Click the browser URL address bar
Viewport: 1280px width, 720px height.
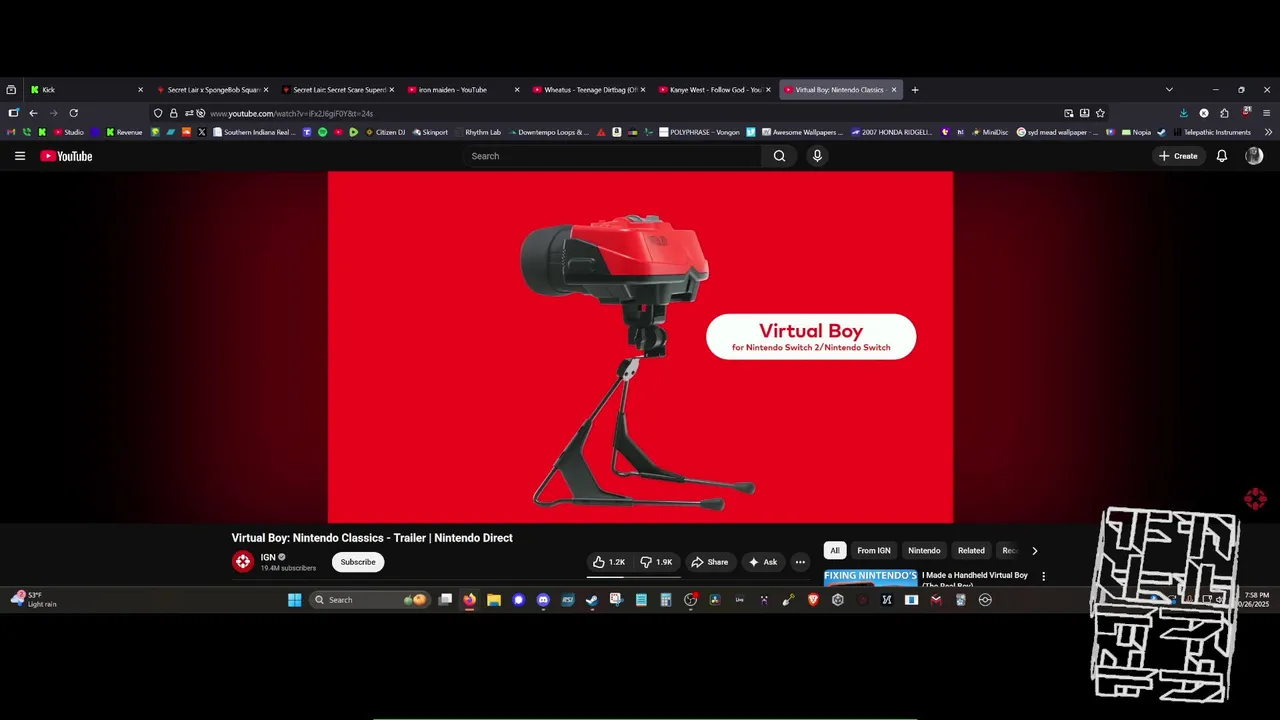click(x=630, y=113)
